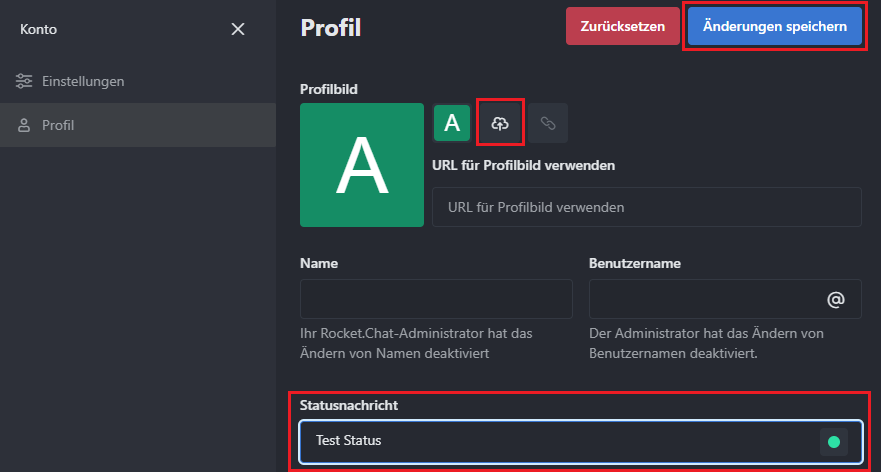Click the Benutzername input field
The image size is (881, 472).
pos(725,299)
